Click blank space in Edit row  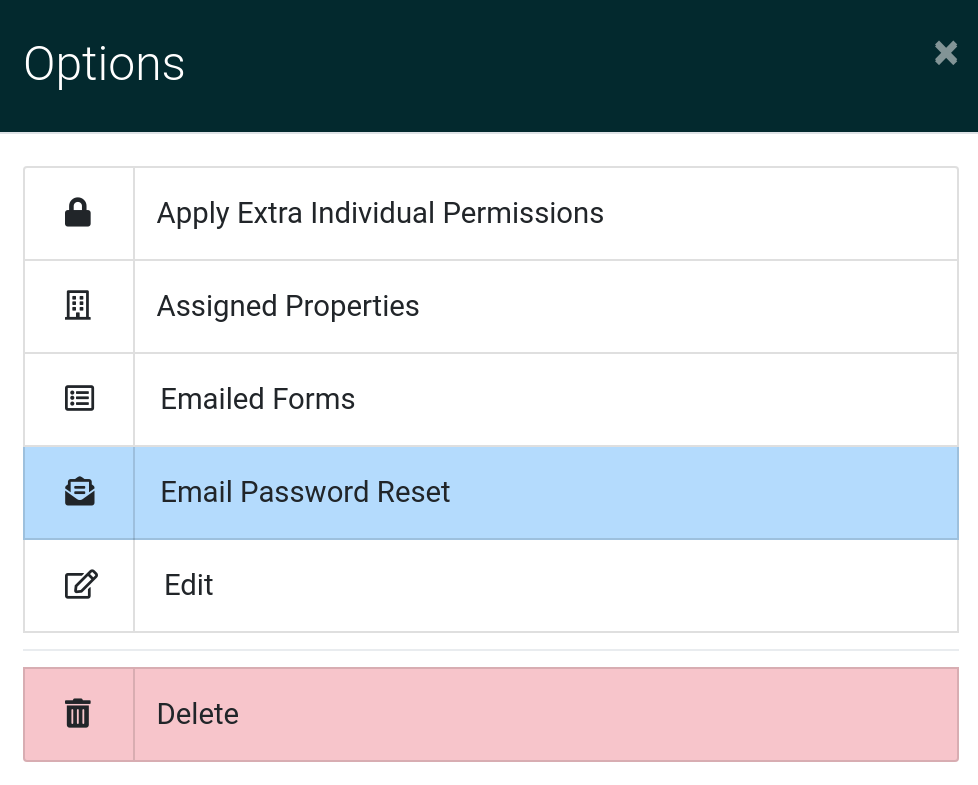(x=585, y=585)
